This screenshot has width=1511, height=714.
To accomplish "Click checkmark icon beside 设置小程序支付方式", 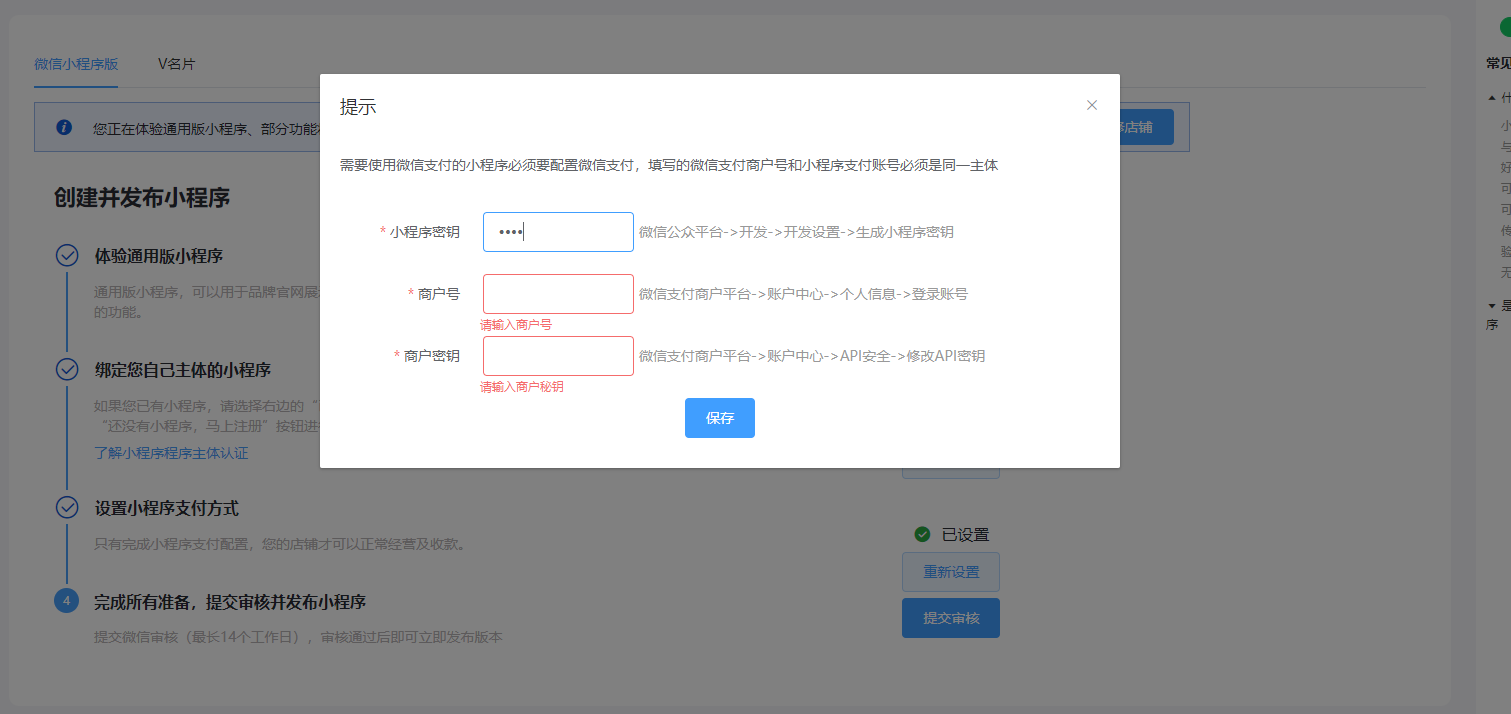I will tap(67, 507).
